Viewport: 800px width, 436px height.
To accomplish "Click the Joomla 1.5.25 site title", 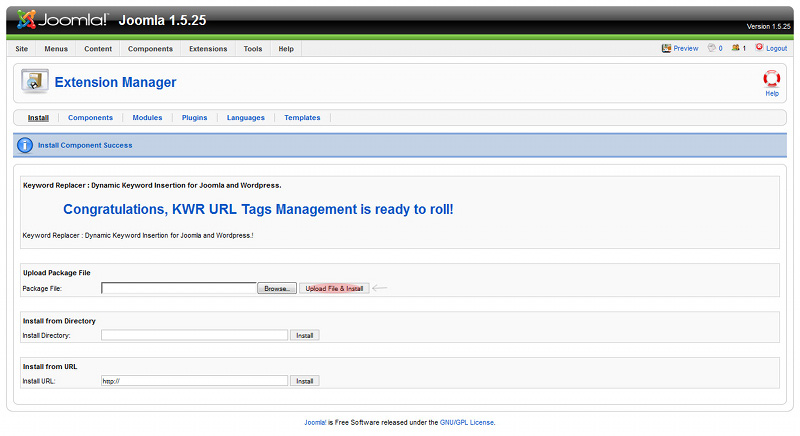I will coord(162,20).
